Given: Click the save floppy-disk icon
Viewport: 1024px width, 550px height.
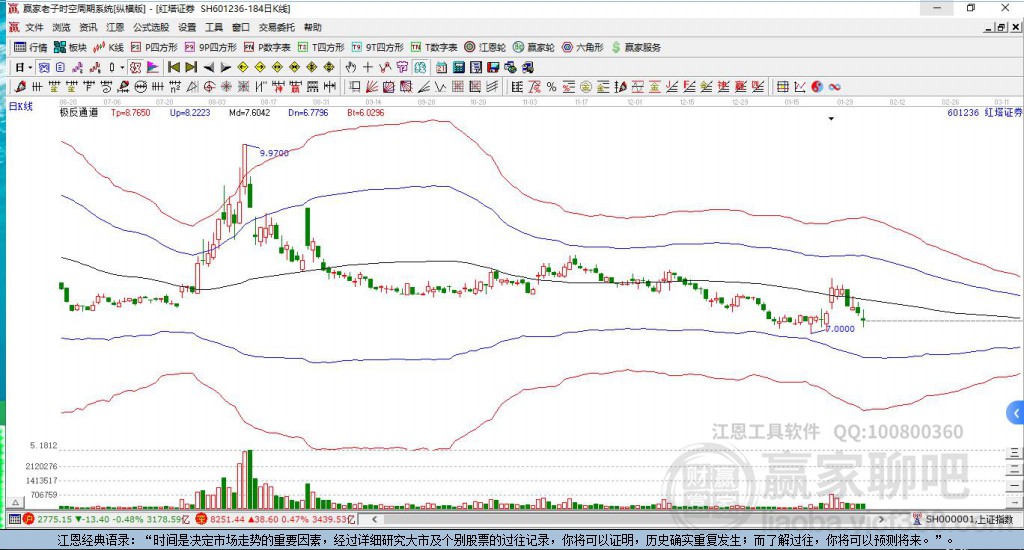Looking at the screenshot, I should pos(493,67).
